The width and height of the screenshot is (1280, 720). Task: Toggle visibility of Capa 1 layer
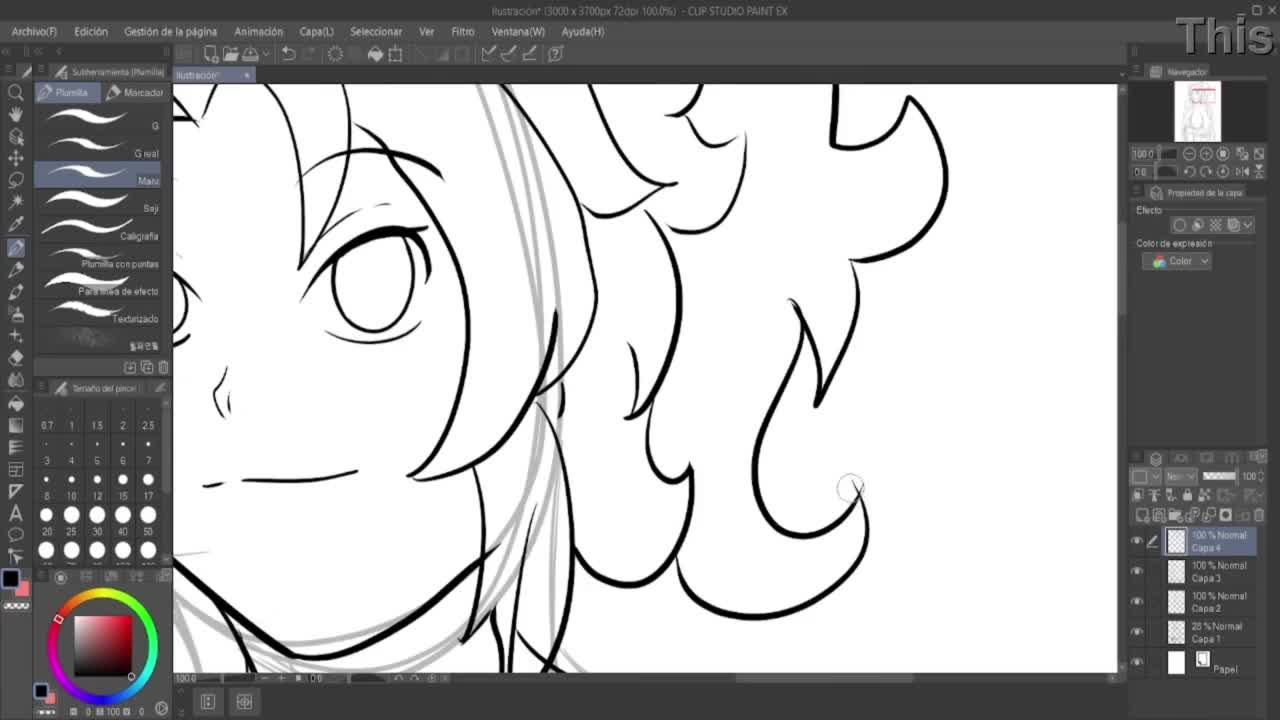[x=1136, y=632]
